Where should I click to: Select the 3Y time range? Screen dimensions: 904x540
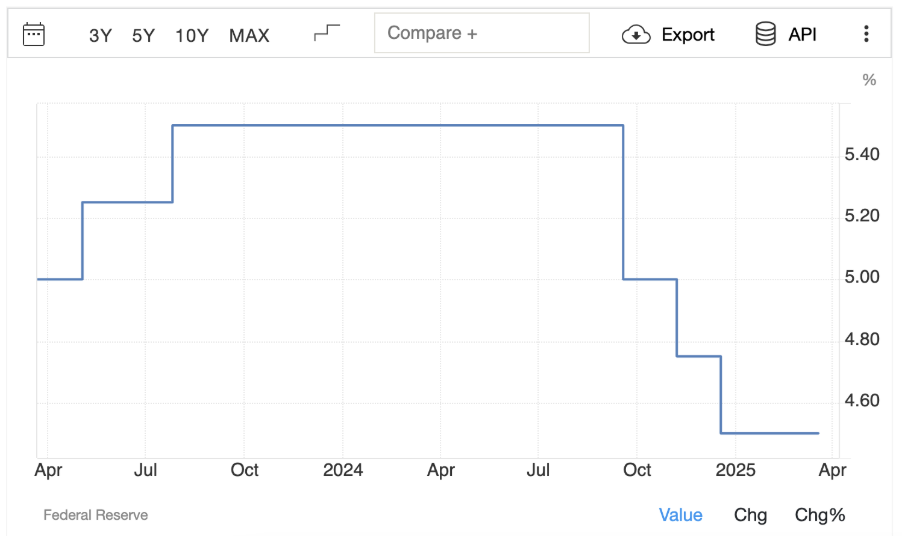coord(100,35)
